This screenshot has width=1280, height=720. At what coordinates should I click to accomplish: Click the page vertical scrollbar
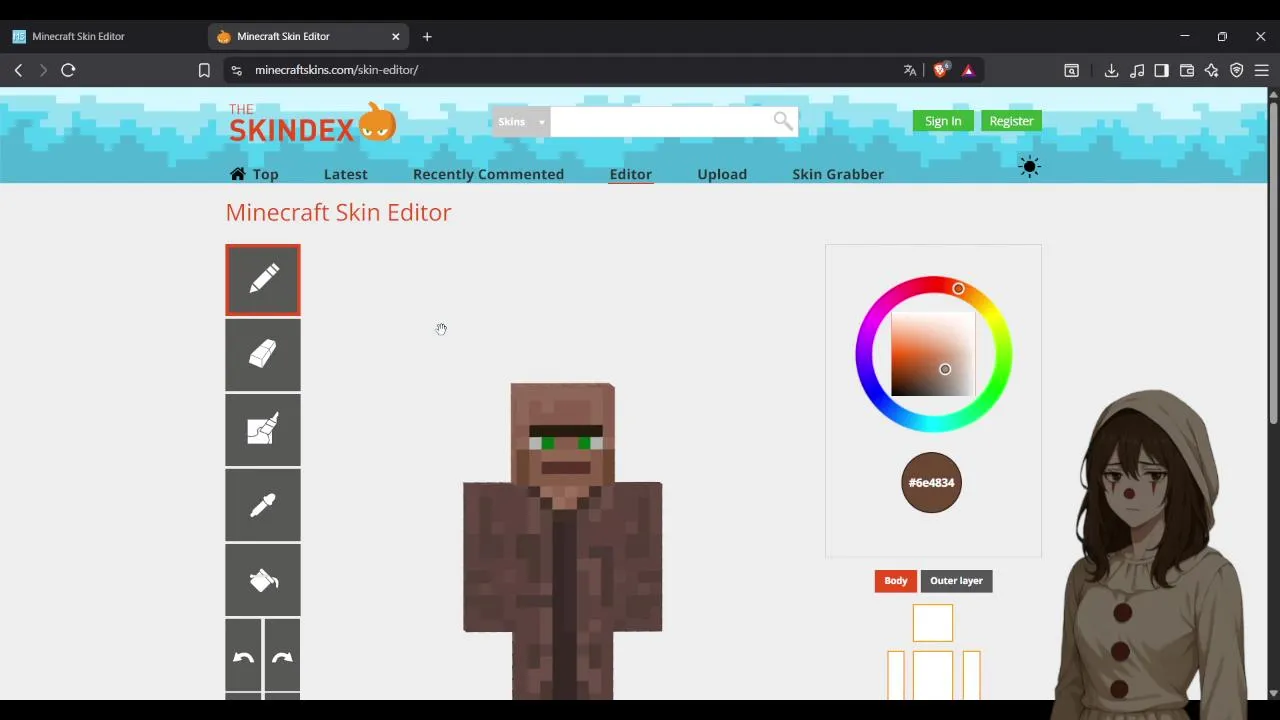point(1273,262)
